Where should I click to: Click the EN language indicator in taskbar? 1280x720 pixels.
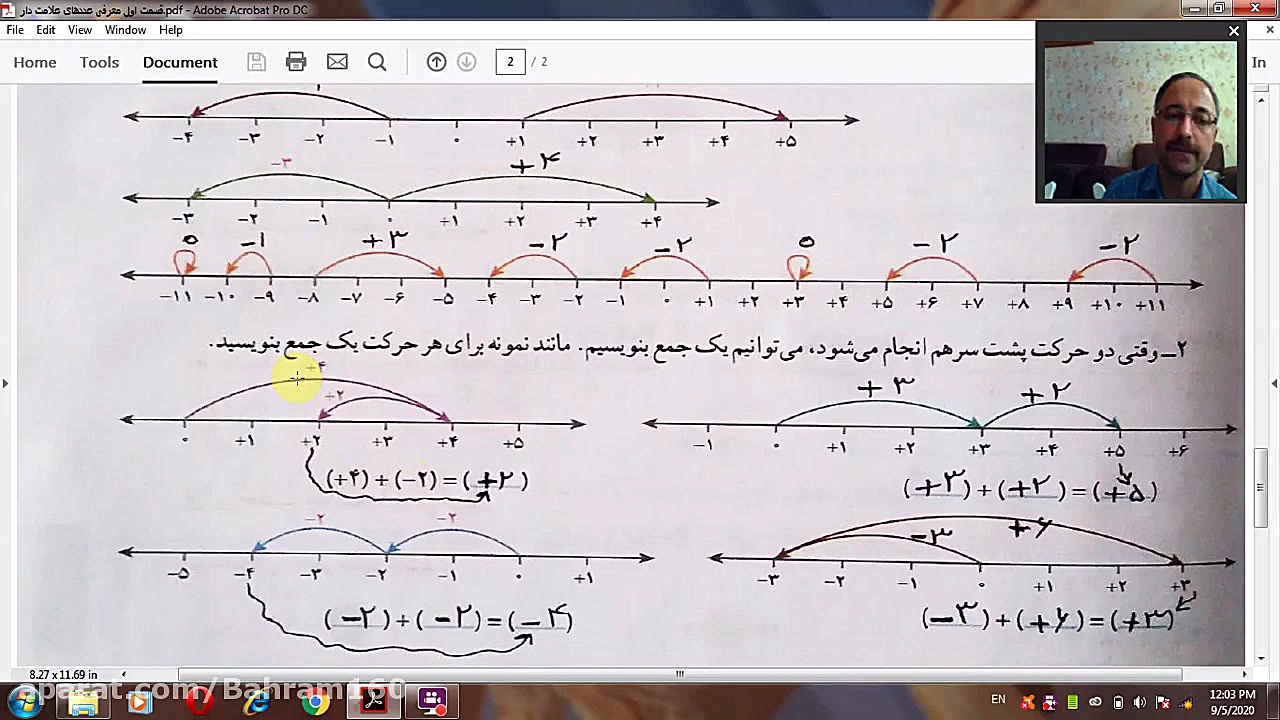[998, 700]
